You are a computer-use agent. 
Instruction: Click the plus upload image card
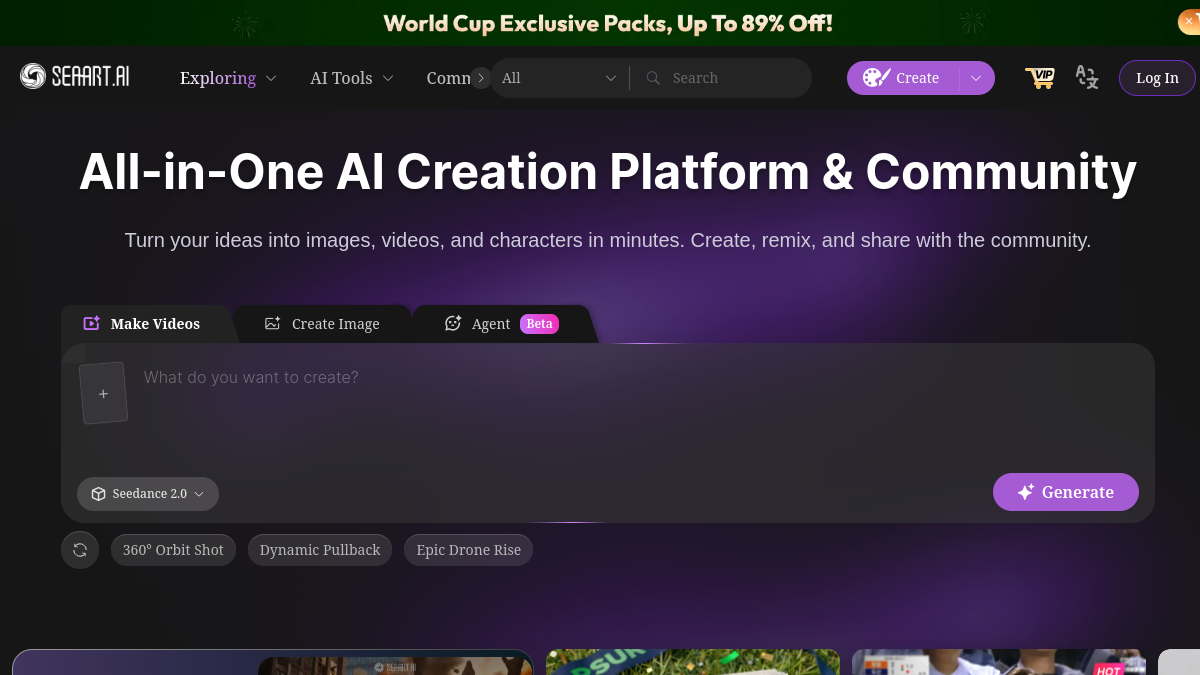tap(103, 393)
